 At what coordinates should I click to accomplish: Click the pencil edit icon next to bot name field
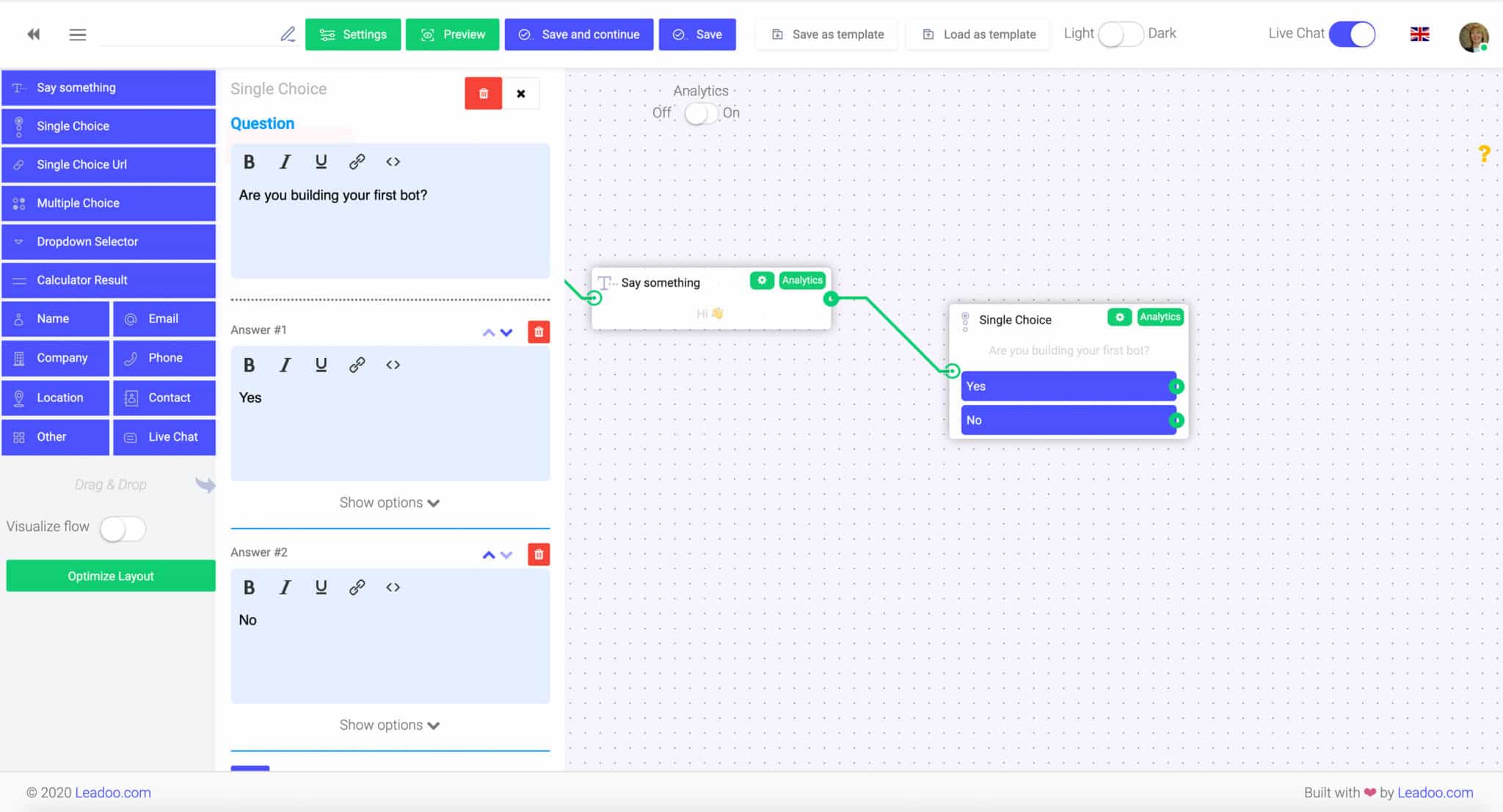(288, 34)
